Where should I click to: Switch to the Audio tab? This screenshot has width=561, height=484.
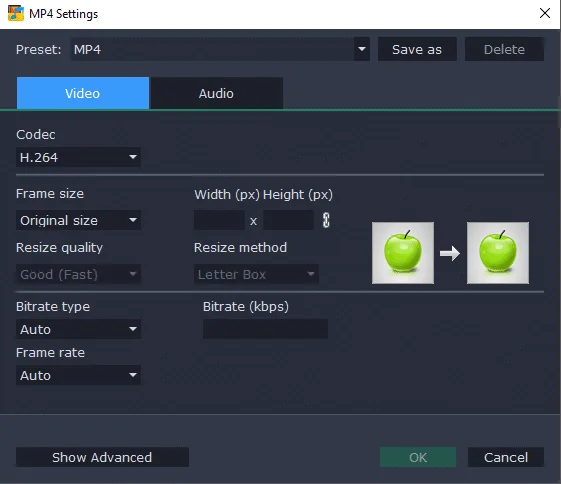click(216, 93)
